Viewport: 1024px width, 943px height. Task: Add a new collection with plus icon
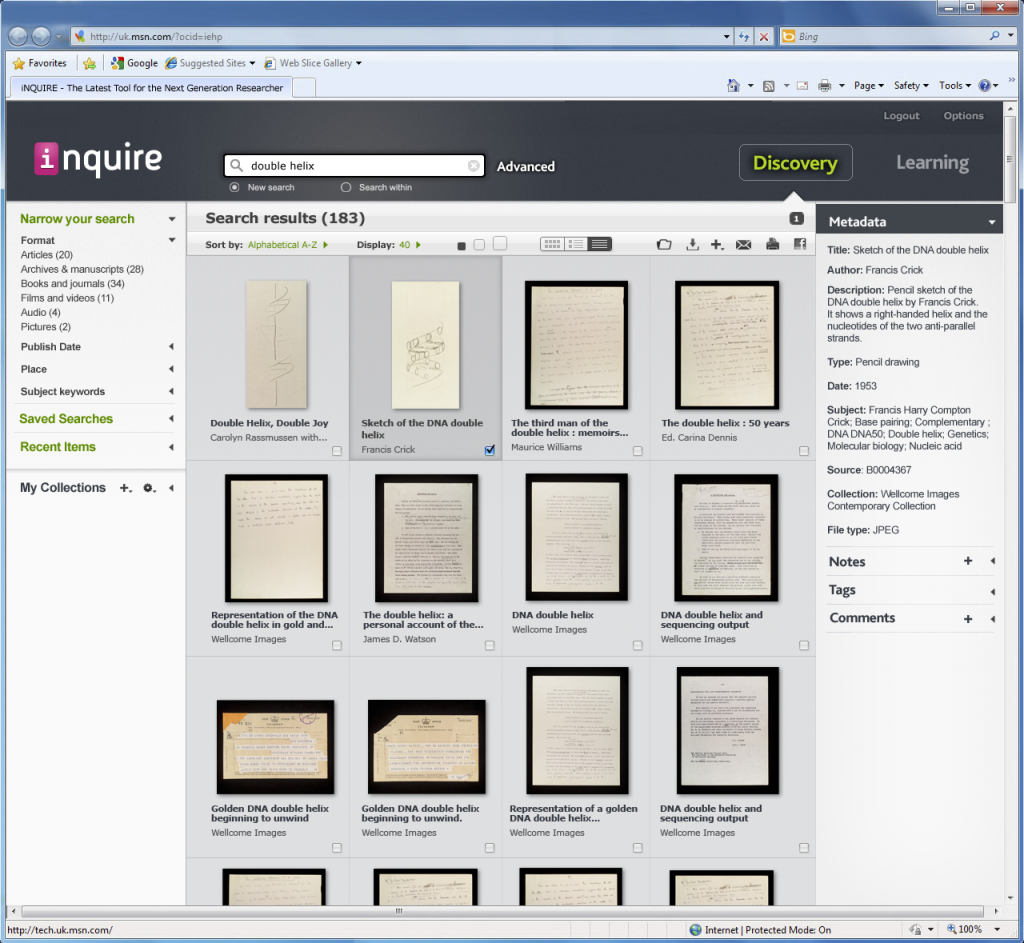tap(125, 488)
